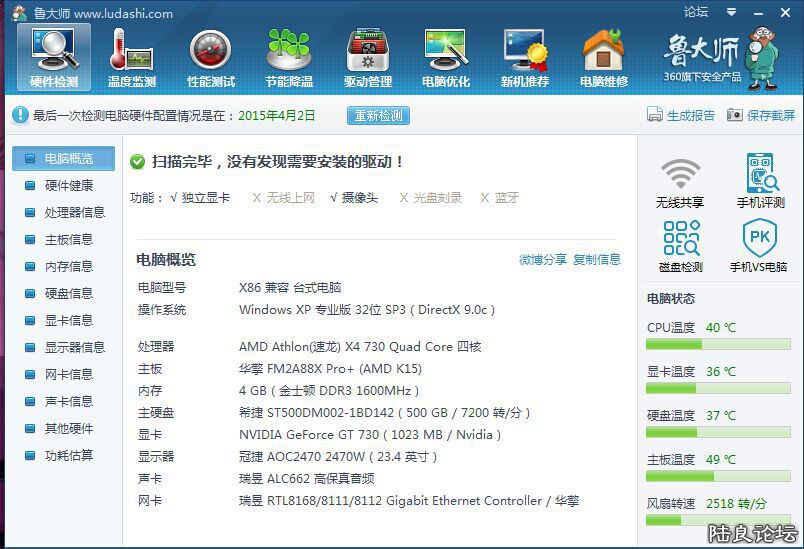Screen dimensions: 804x549
Task: Click the 无线上网 feature indicator
Action: point(257,198)
